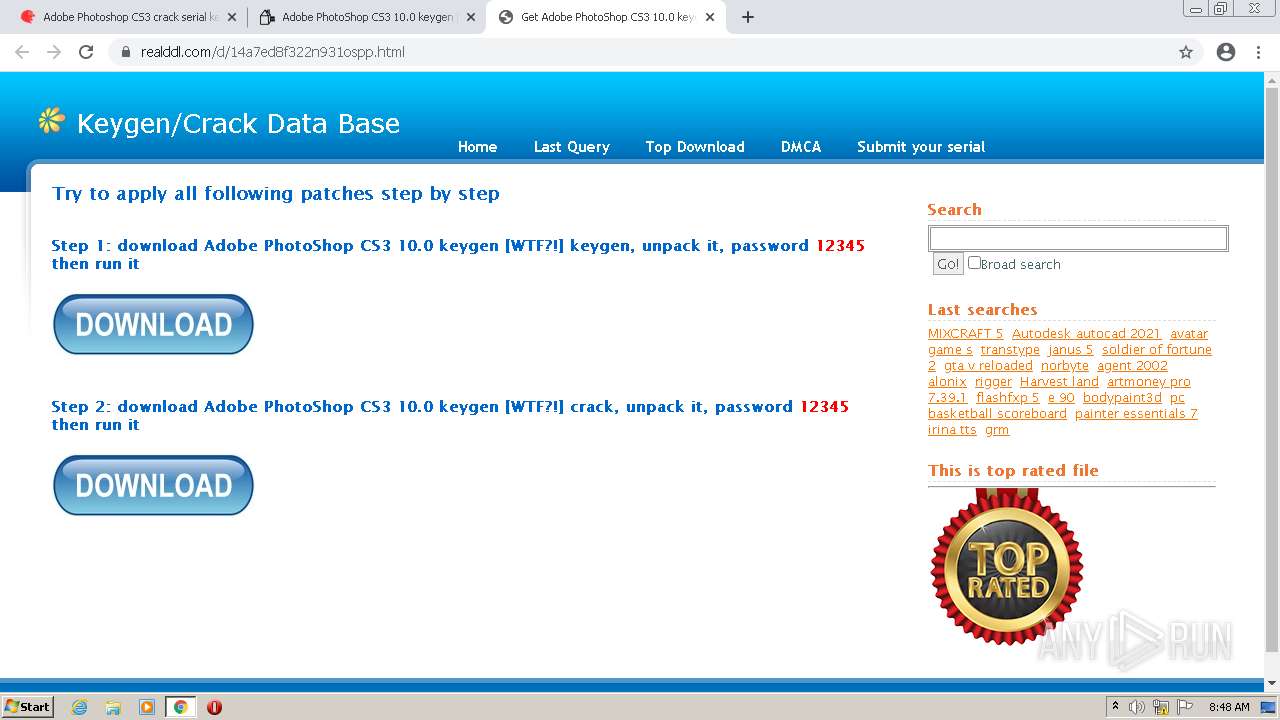Close the Adobe PhotoShop CS3 10.0 keygen tab
This screenshot has width=1280, height=720.
471,17
